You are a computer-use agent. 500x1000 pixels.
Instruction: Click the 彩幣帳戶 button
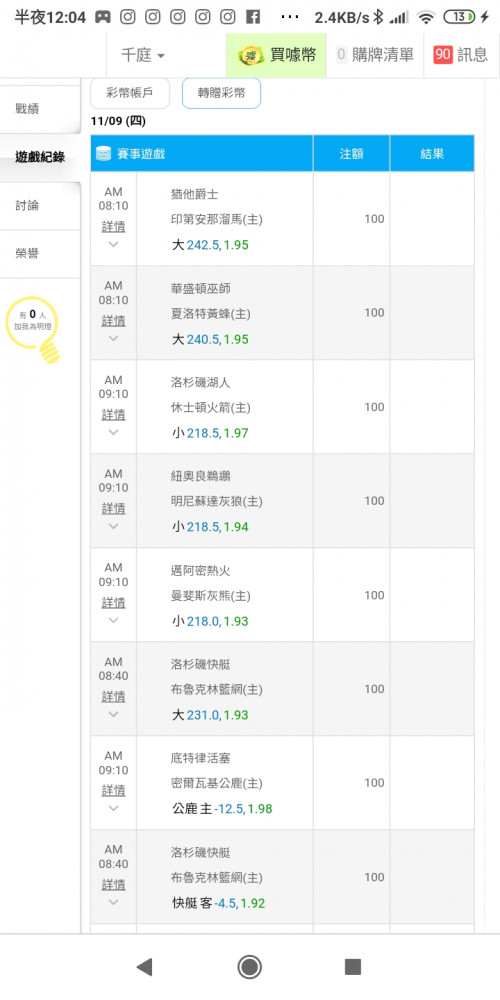click(x=130, y=94)
